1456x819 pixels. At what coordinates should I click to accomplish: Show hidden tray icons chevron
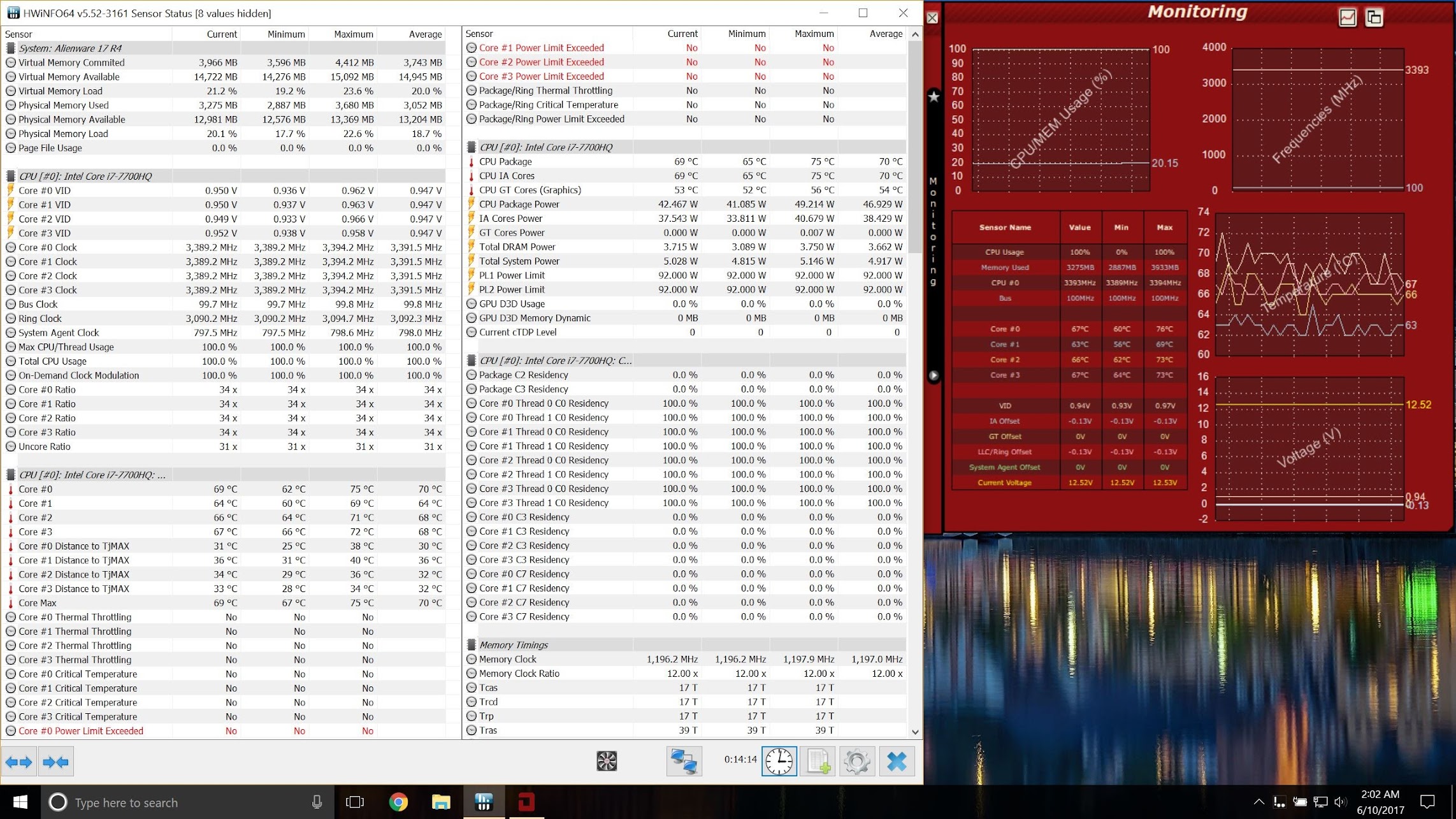click(1258, 802)
